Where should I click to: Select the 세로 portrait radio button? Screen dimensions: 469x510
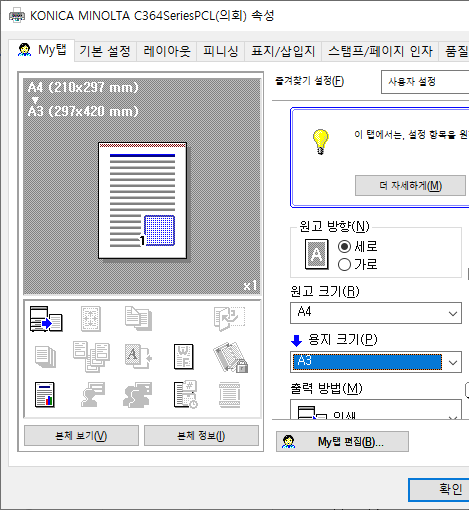tap(344, 247)
